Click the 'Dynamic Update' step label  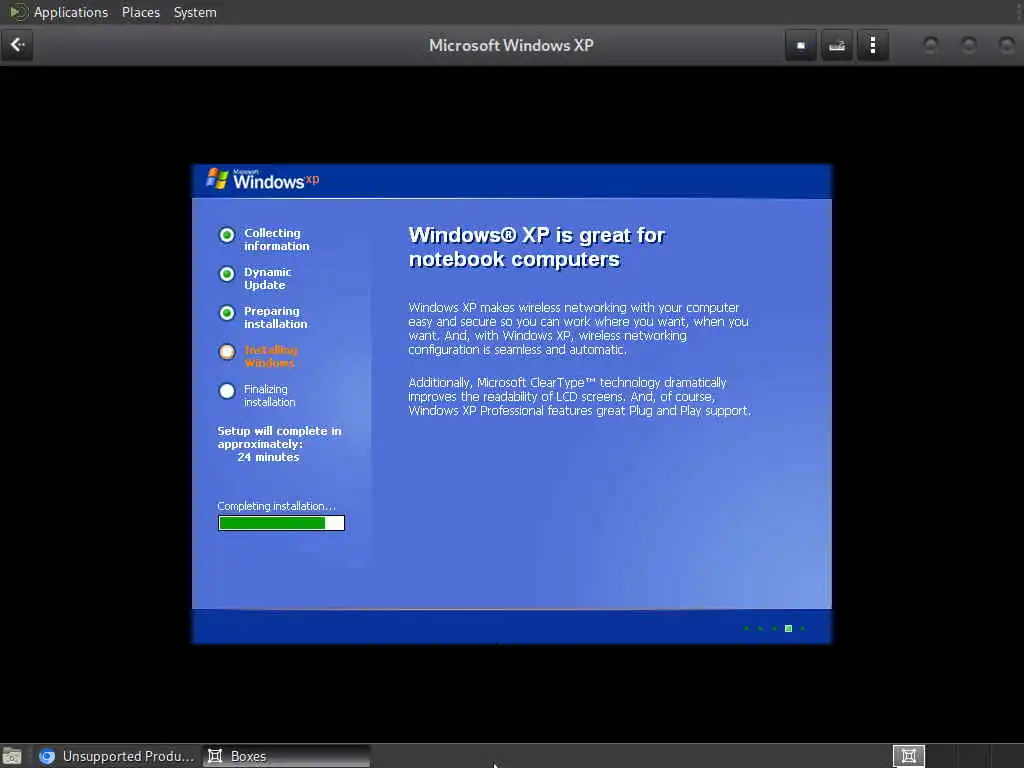tap(268, 279)
